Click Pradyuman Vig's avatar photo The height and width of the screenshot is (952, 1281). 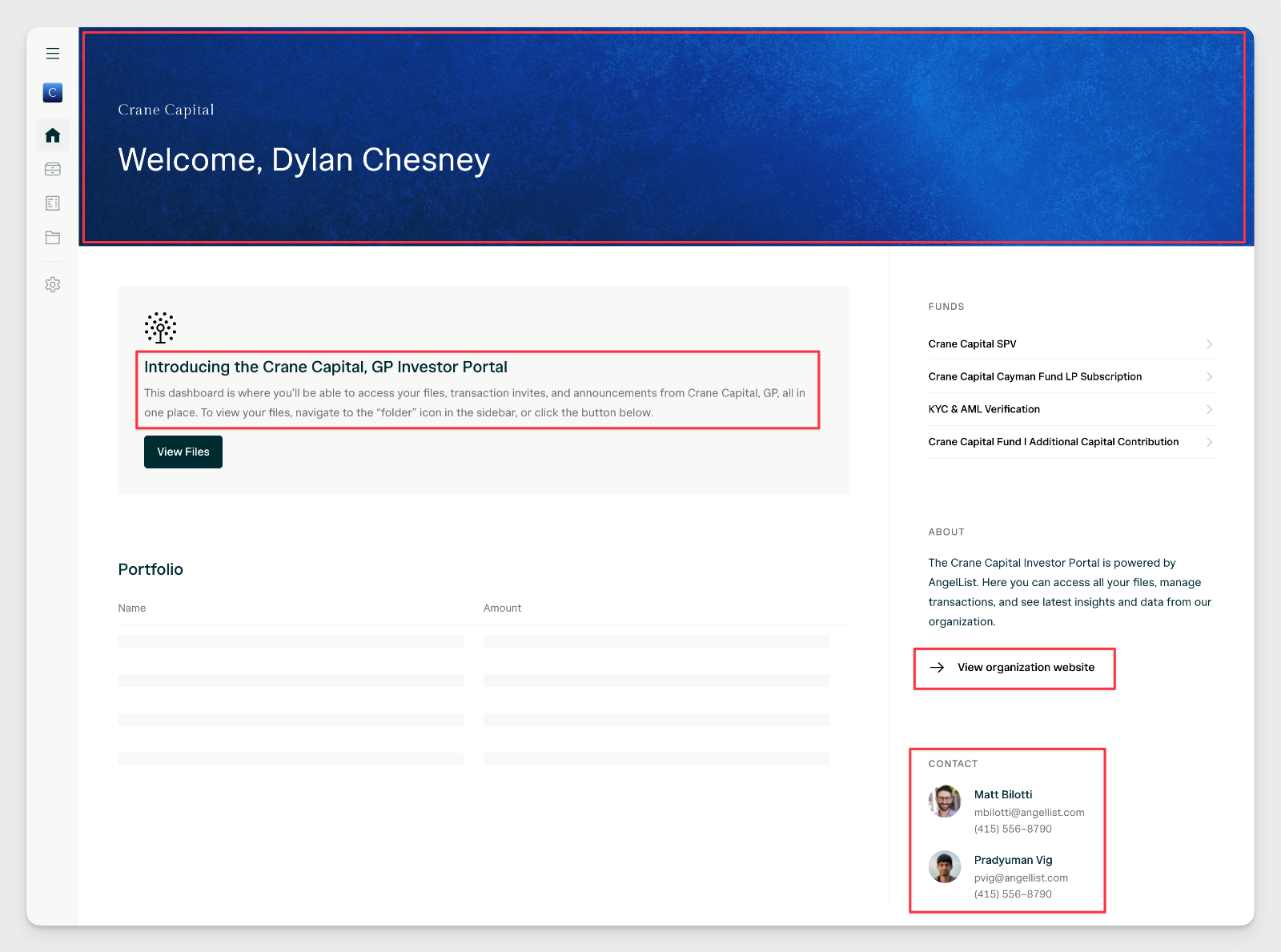pos(945,866)
